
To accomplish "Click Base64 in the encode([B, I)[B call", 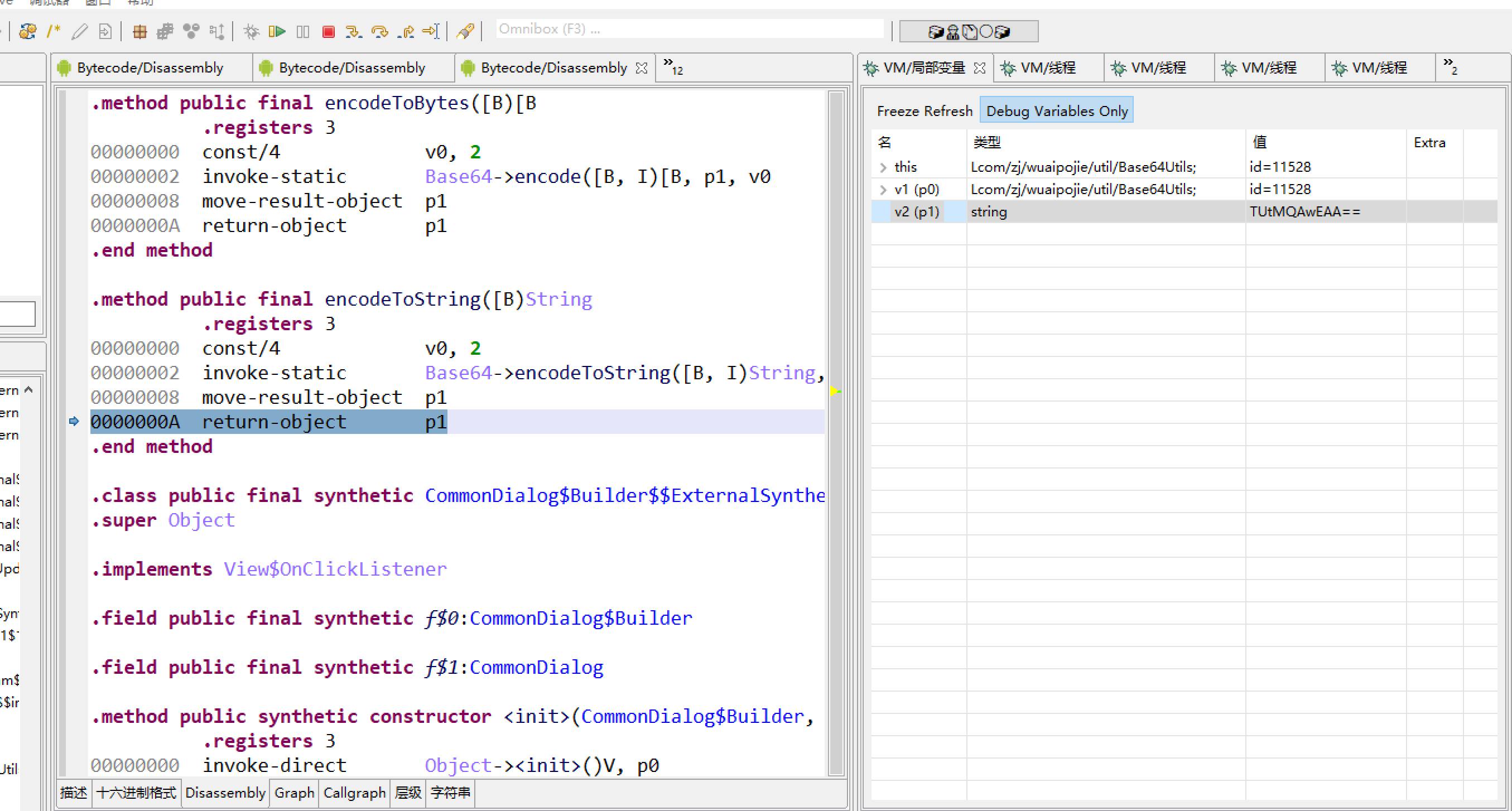I will click(x=458, y=177).
